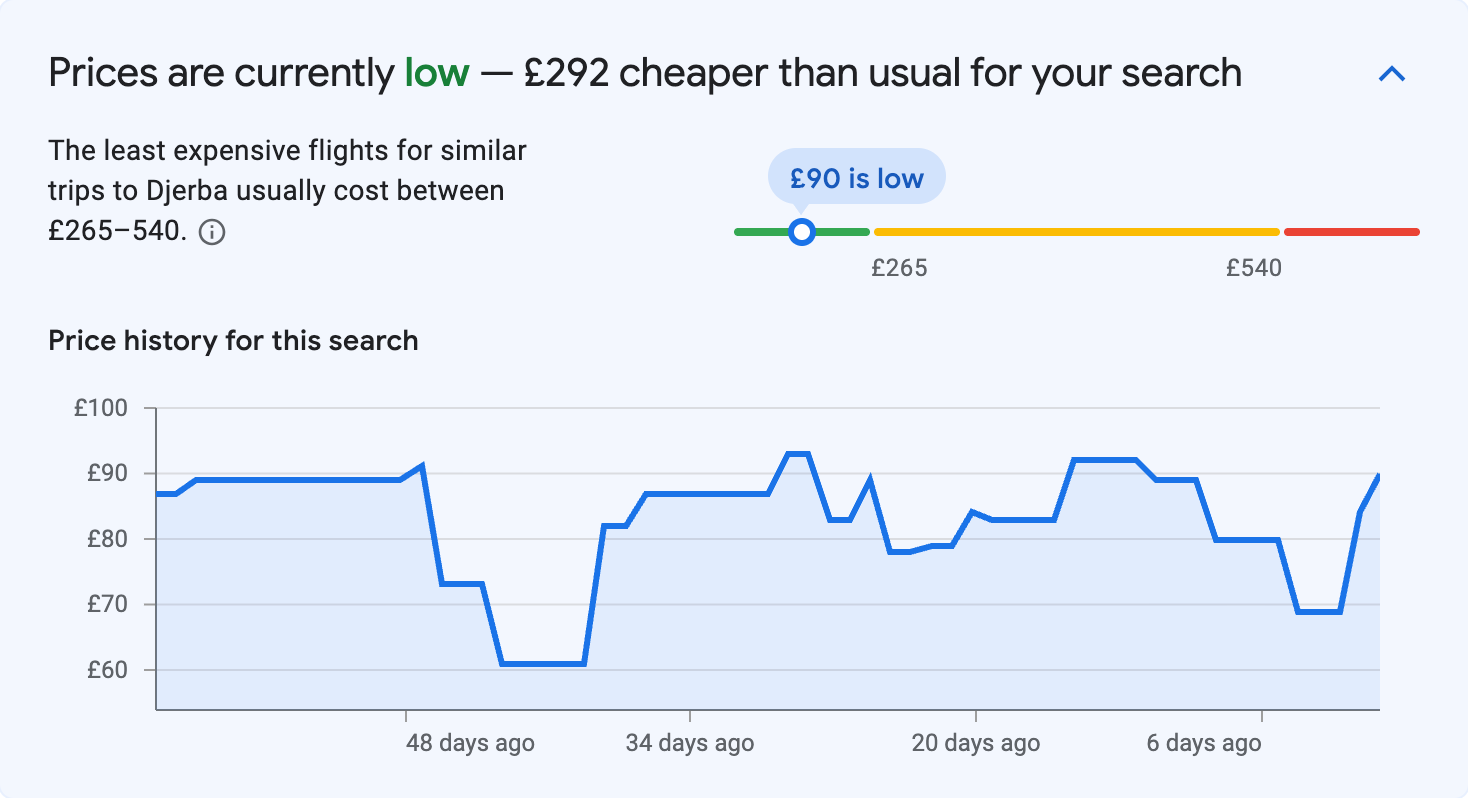The width and height of the screenshot is (1468, 798).
Task: Select the yellow segment of the price bar
Action: (1075, 231)
